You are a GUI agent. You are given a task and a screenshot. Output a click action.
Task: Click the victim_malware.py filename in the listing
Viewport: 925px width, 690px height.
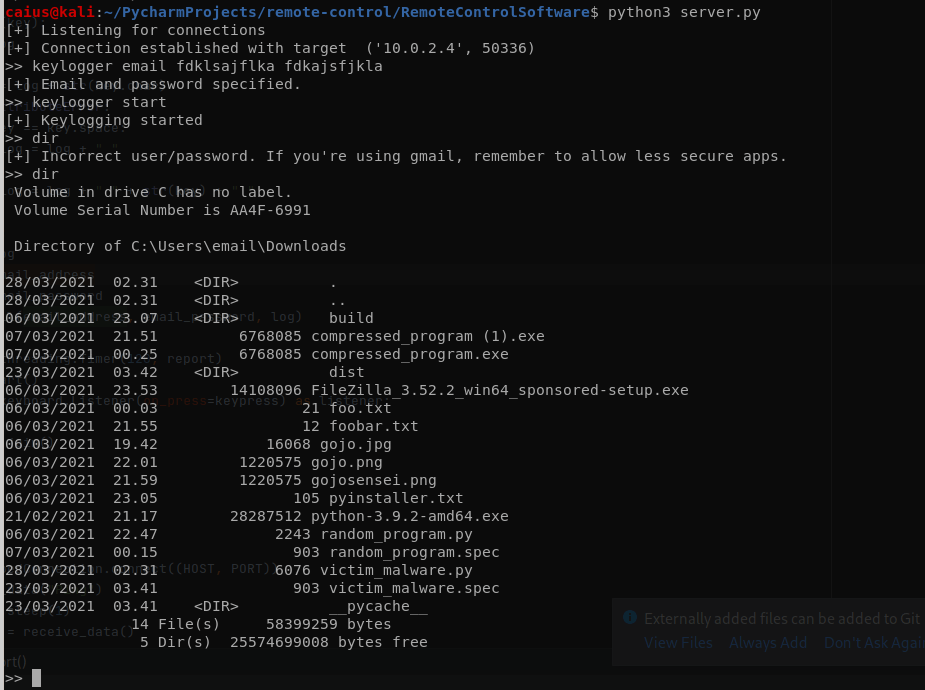400,570
